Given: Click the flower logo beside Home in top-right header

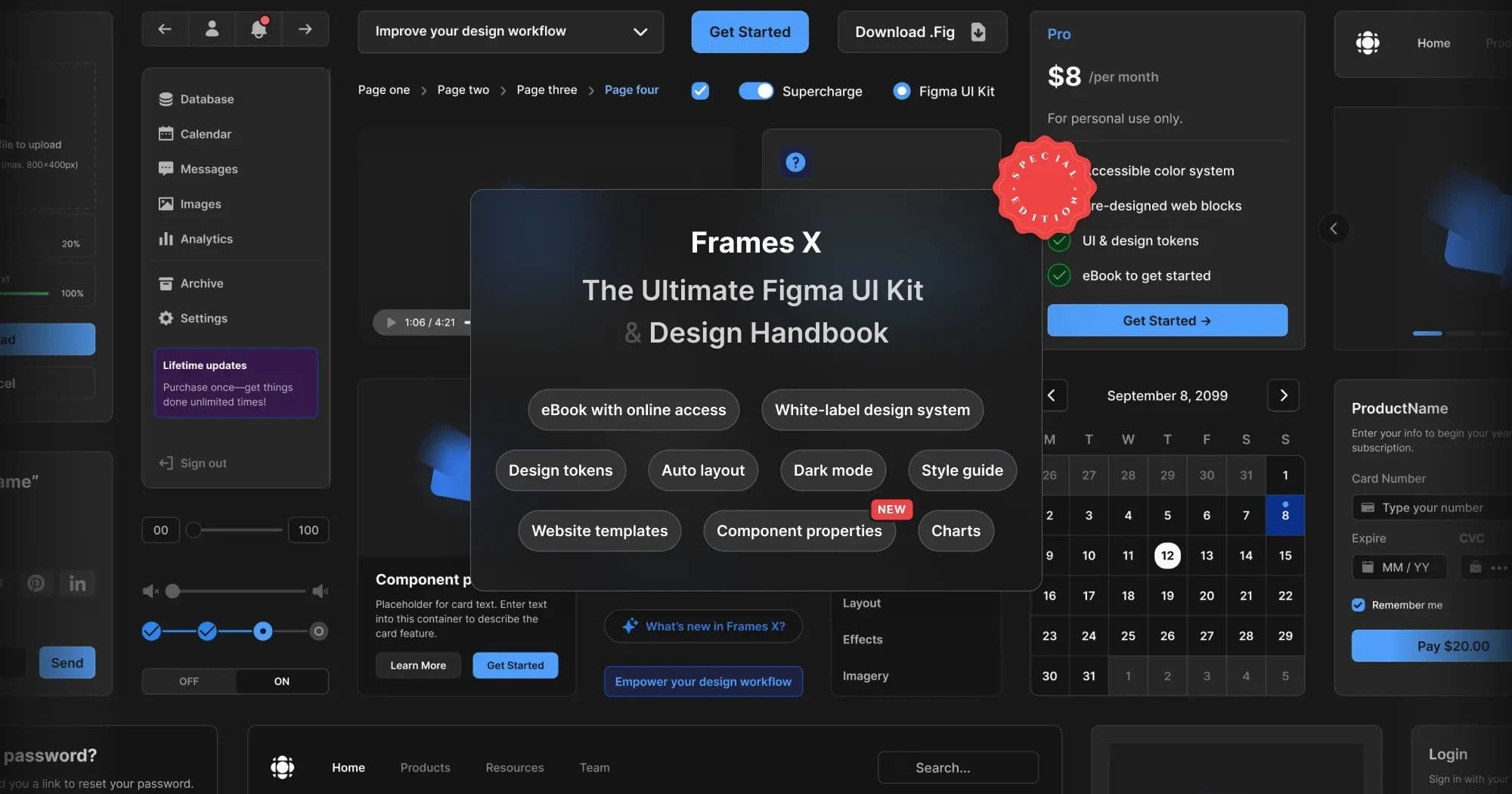Looking at the screenshot, I should 1368,42.
